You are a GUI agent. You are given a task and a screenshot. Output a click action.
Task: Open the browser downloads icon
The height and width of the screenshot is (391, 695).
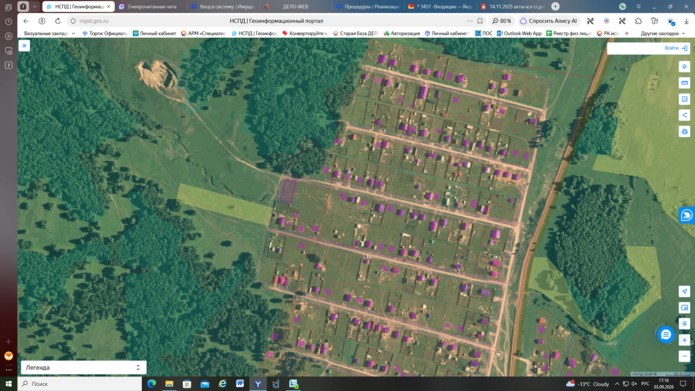pos(686,21)
